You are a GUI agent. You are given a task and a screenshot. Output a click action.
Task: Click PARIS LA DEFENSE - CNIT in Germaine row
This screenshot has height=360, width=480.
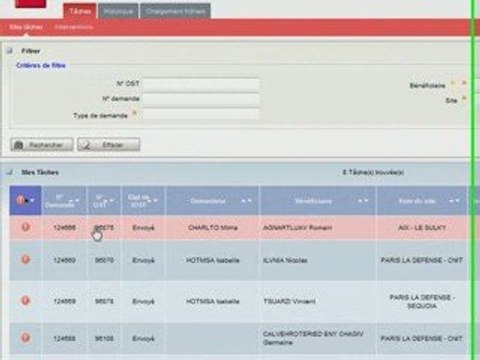pos(422,339)
